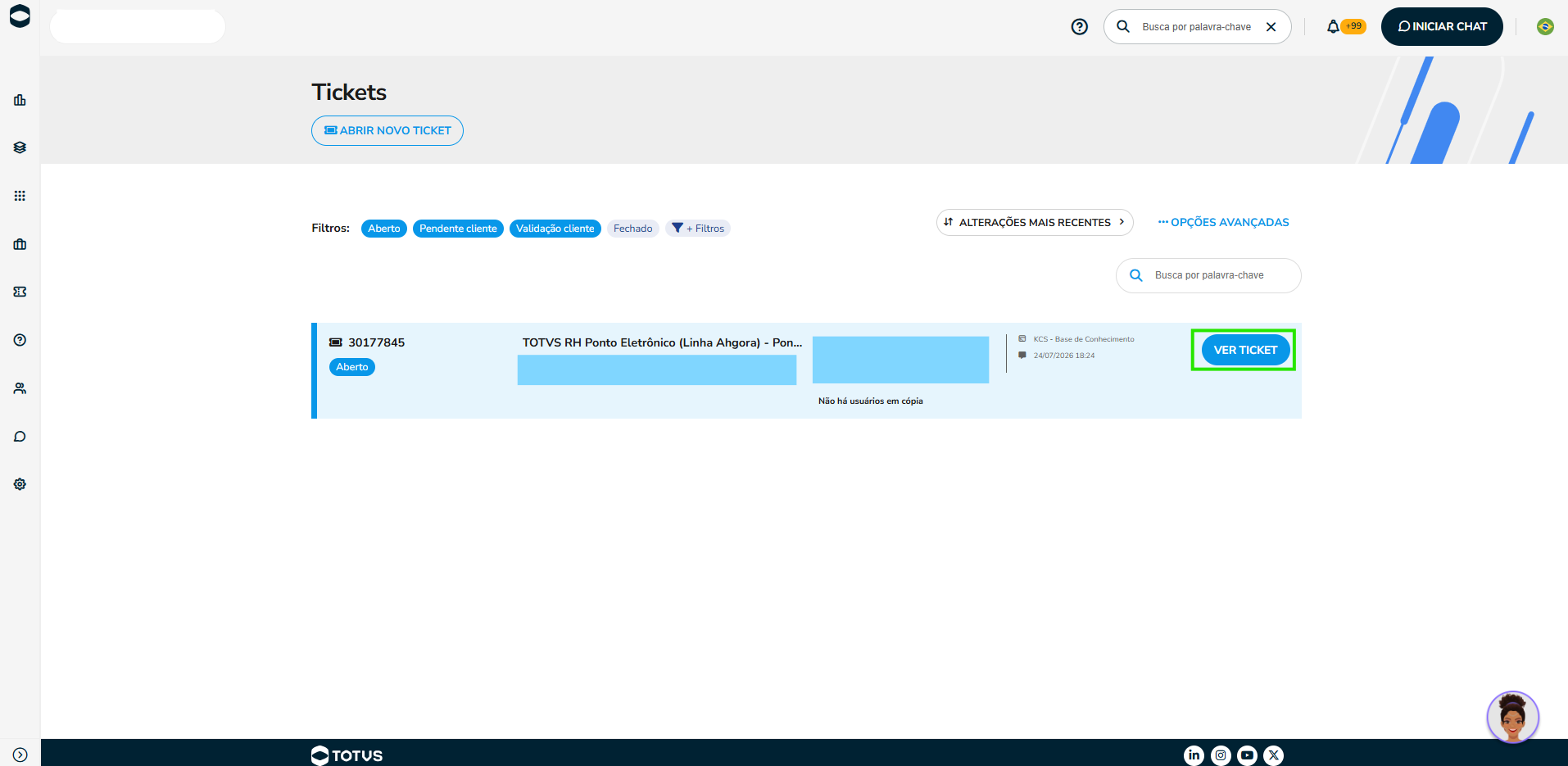Open the stacked layers icon in sidebar

coord(20,147)
